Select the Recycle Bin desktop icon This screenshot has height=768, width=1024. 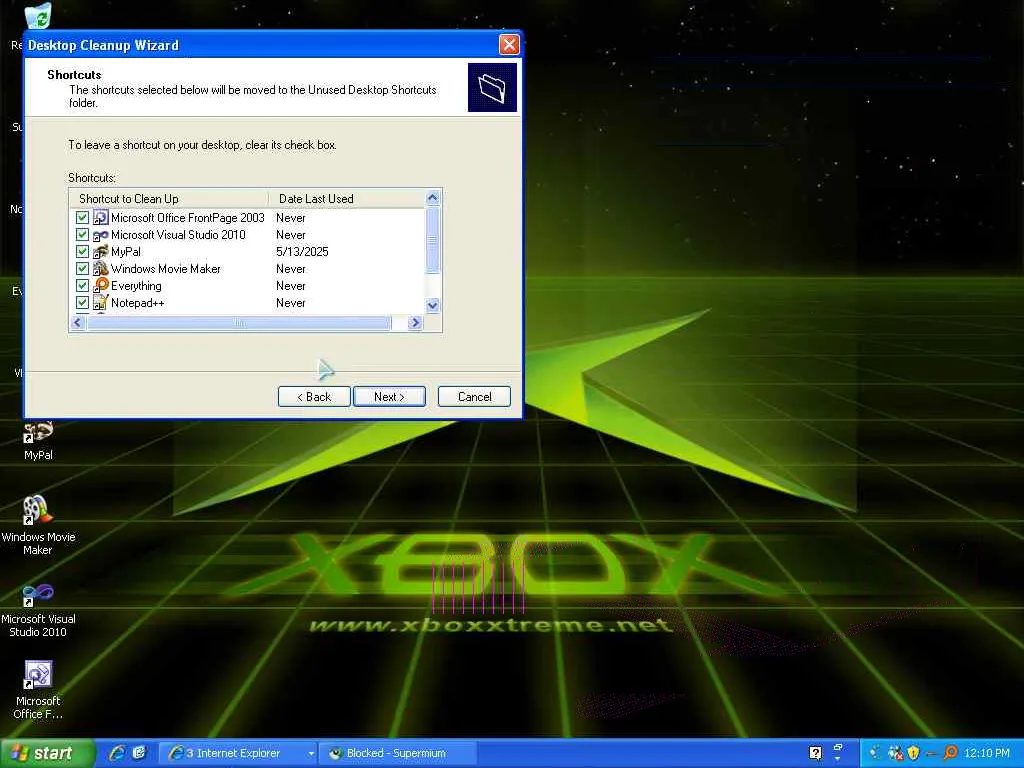pos(38,16)
